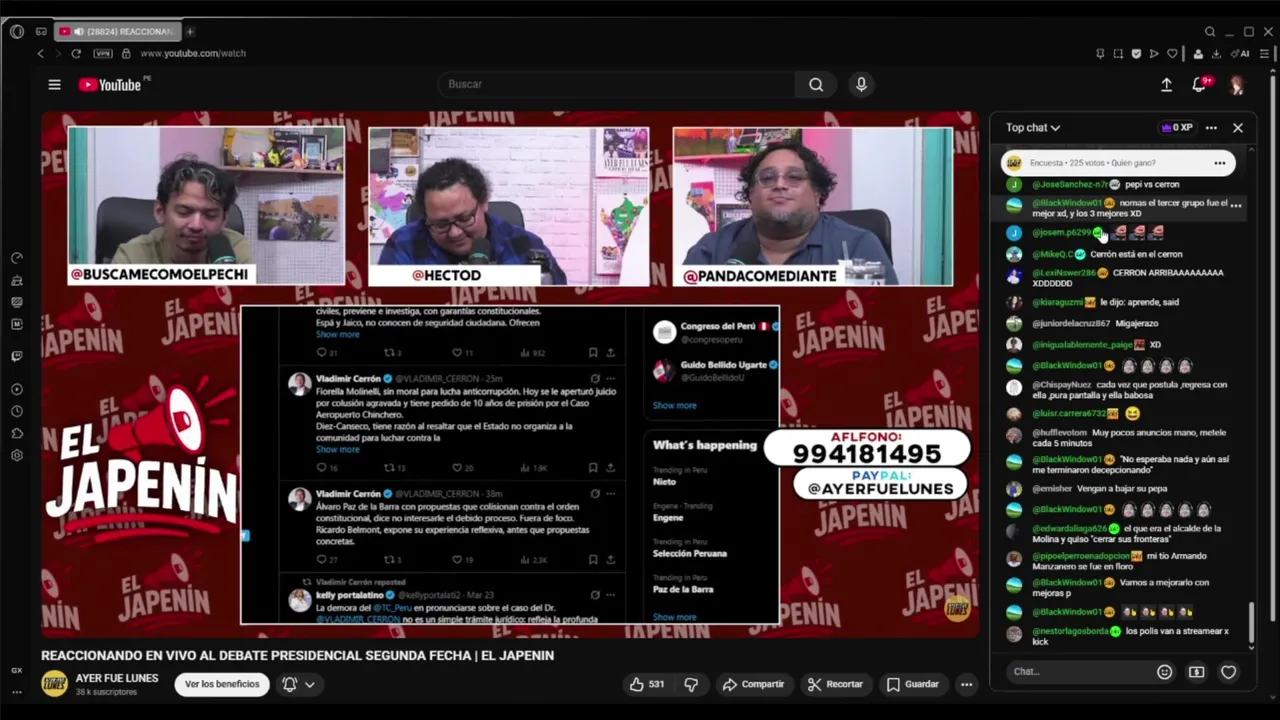The image size is (1280, 720).
Task: Open message options for BlackWindow01 top message
Action: (1236, 205)
